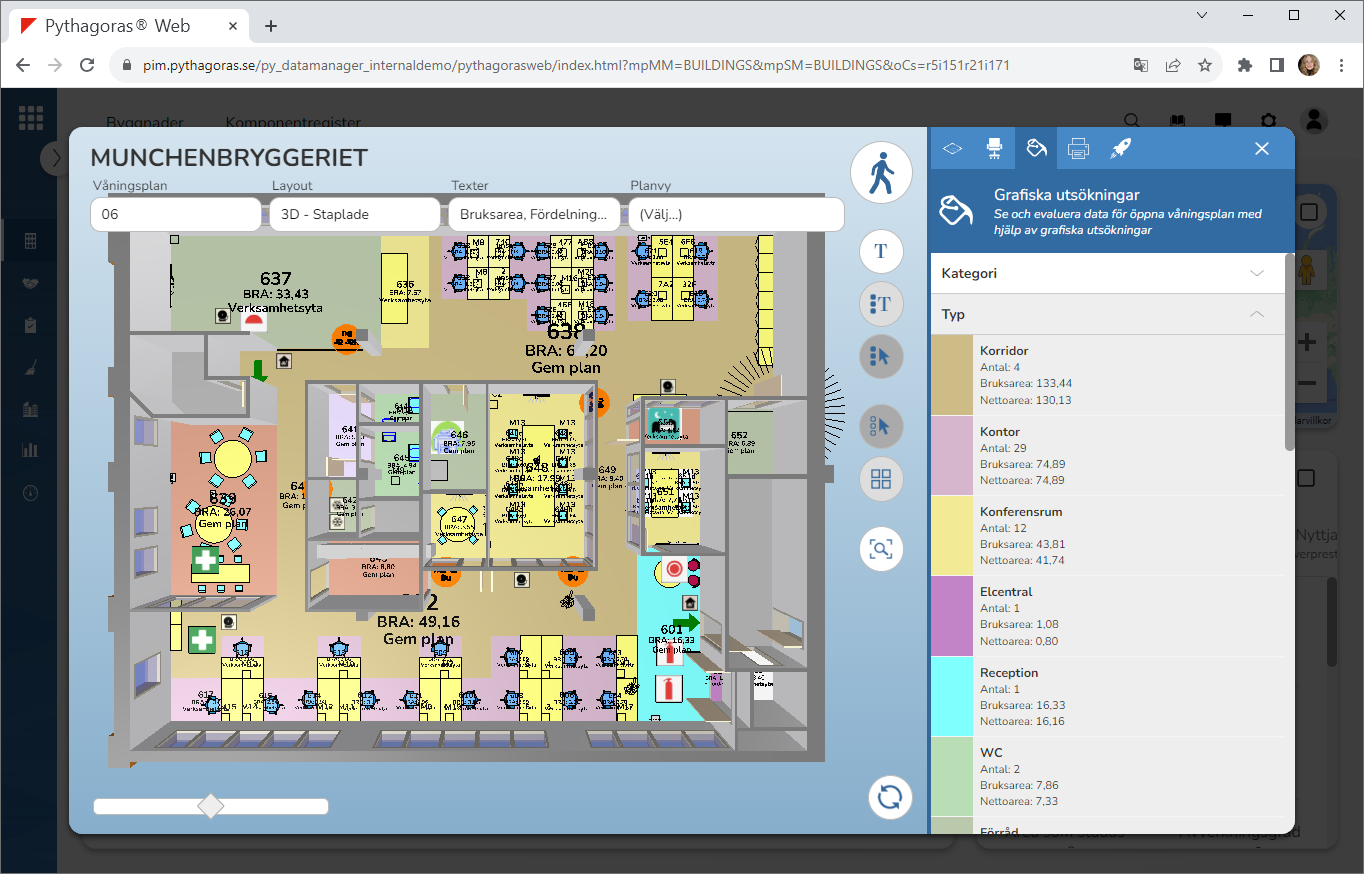
Task: Activate the walking person walkthrough button
Action: click(x=881, y=174)
